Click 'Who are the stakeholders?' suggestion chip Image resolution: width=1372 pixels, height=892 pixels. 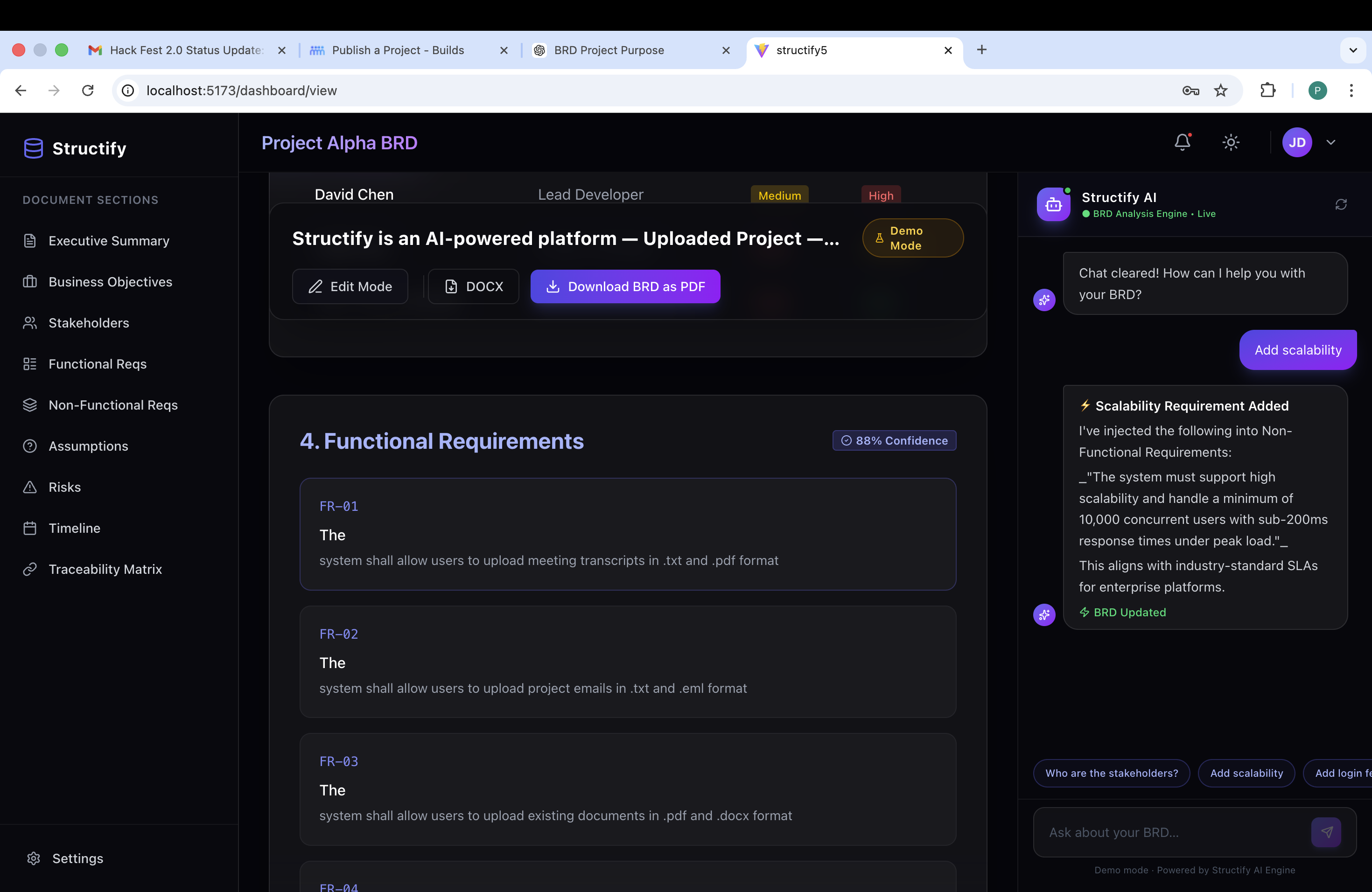click(1112, 773)
